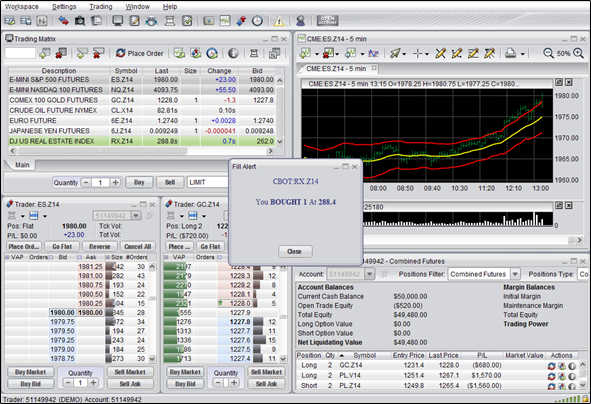Click the user profile icon in toolbar

300,21
